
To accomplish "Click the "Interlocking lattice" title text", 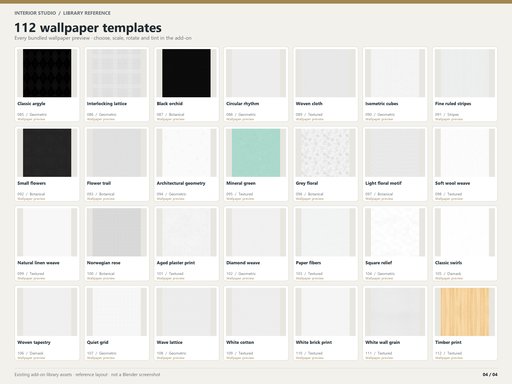I will pos(107,104).
